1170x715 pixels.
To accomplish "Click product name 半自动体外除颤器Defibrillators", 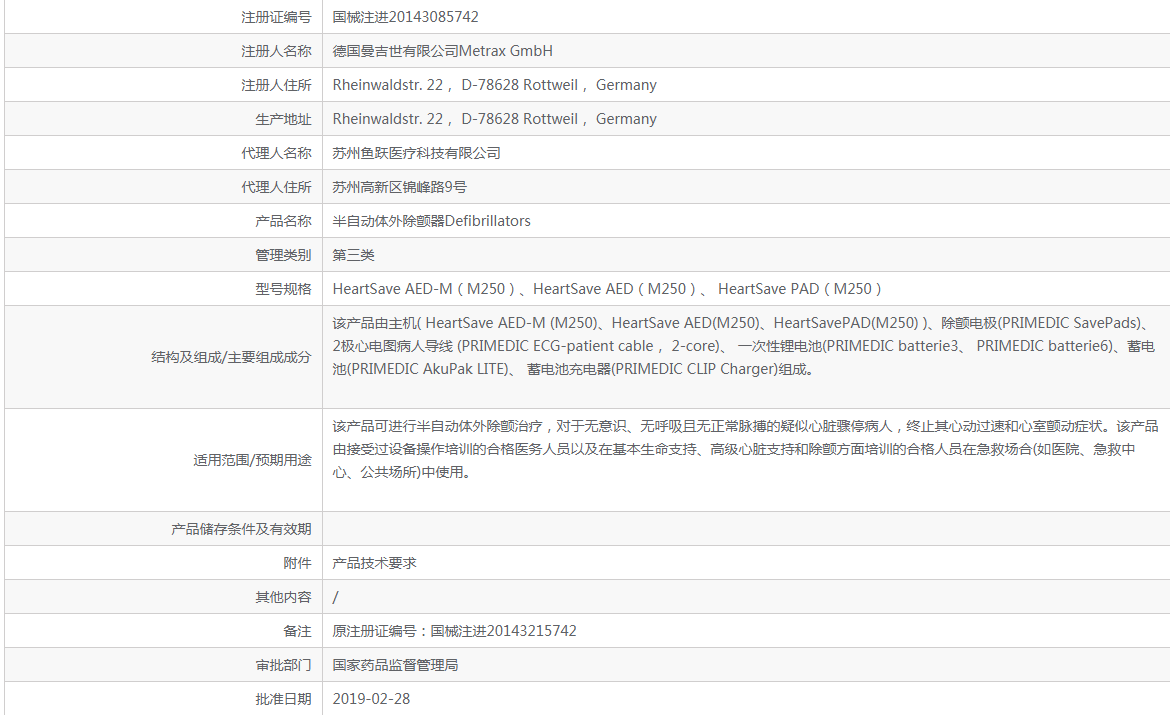I will point(431,221).
